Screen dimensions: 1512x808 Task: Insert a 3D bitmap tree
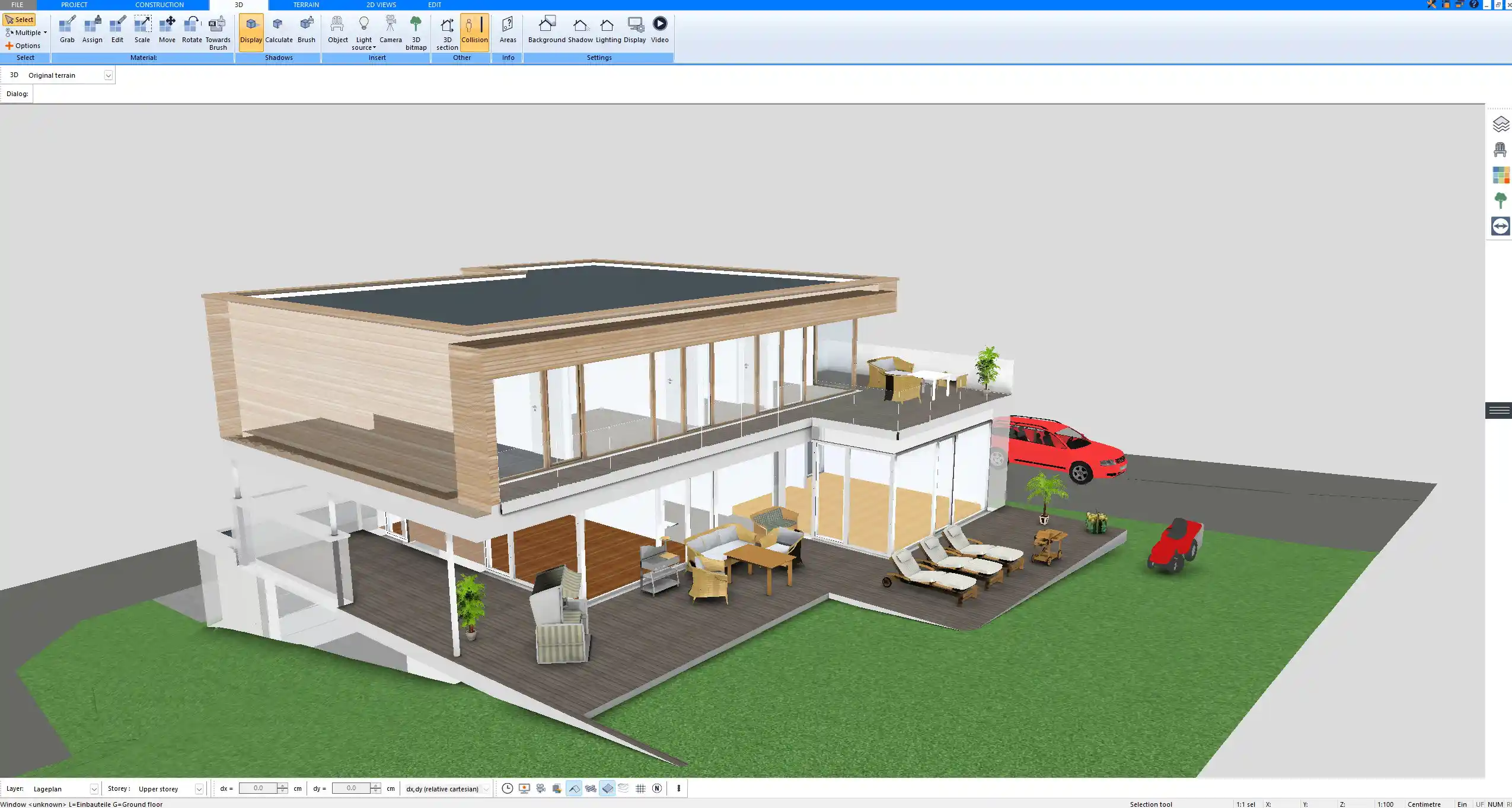[x=416, y=33]
